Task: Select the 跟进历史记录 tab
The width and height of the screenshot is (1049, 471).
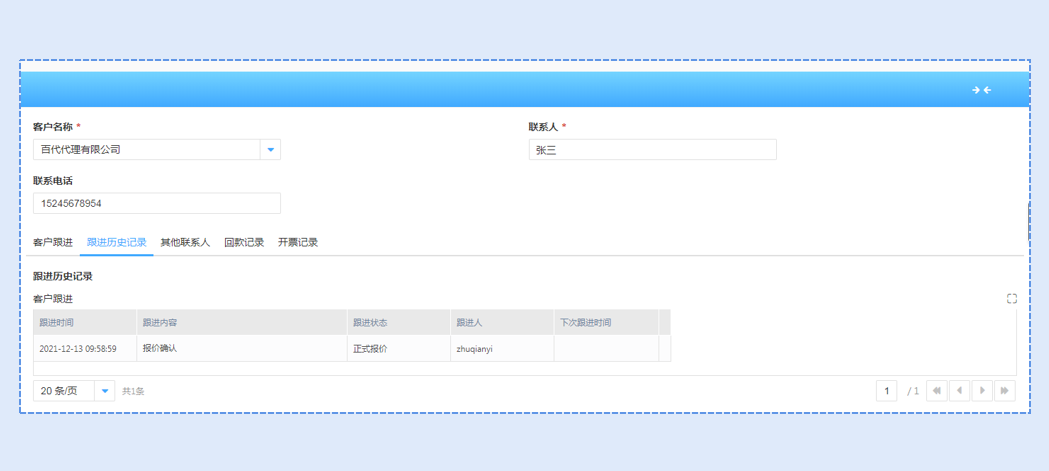Action: pos(117,243)
